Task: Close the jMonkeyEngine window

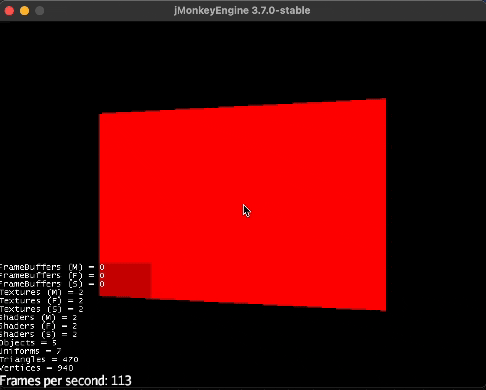Action: [9, 11]
